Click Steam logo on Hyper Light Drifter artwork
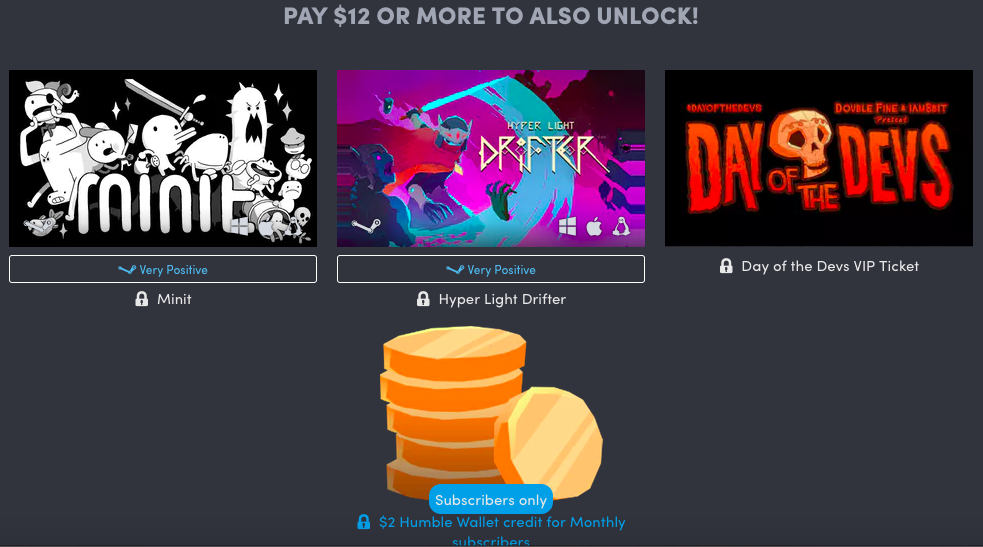The width and height of the screenshot is (983, 547). tap(366, 226)
